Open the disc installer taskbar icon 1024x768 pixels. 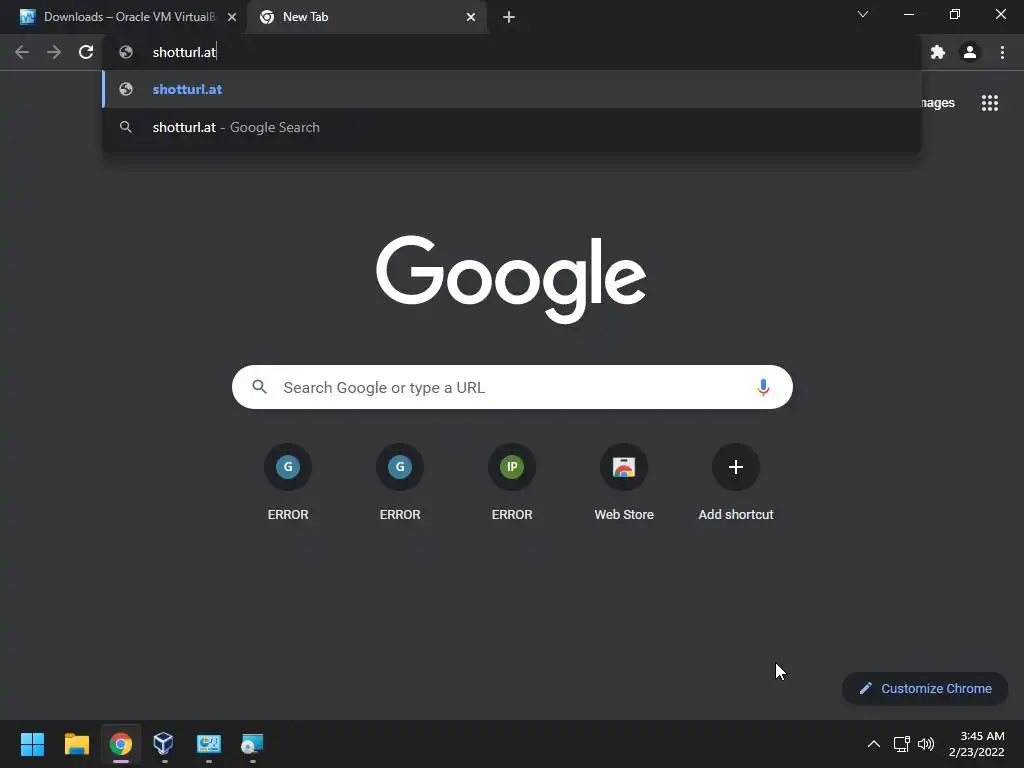point(252,744)
